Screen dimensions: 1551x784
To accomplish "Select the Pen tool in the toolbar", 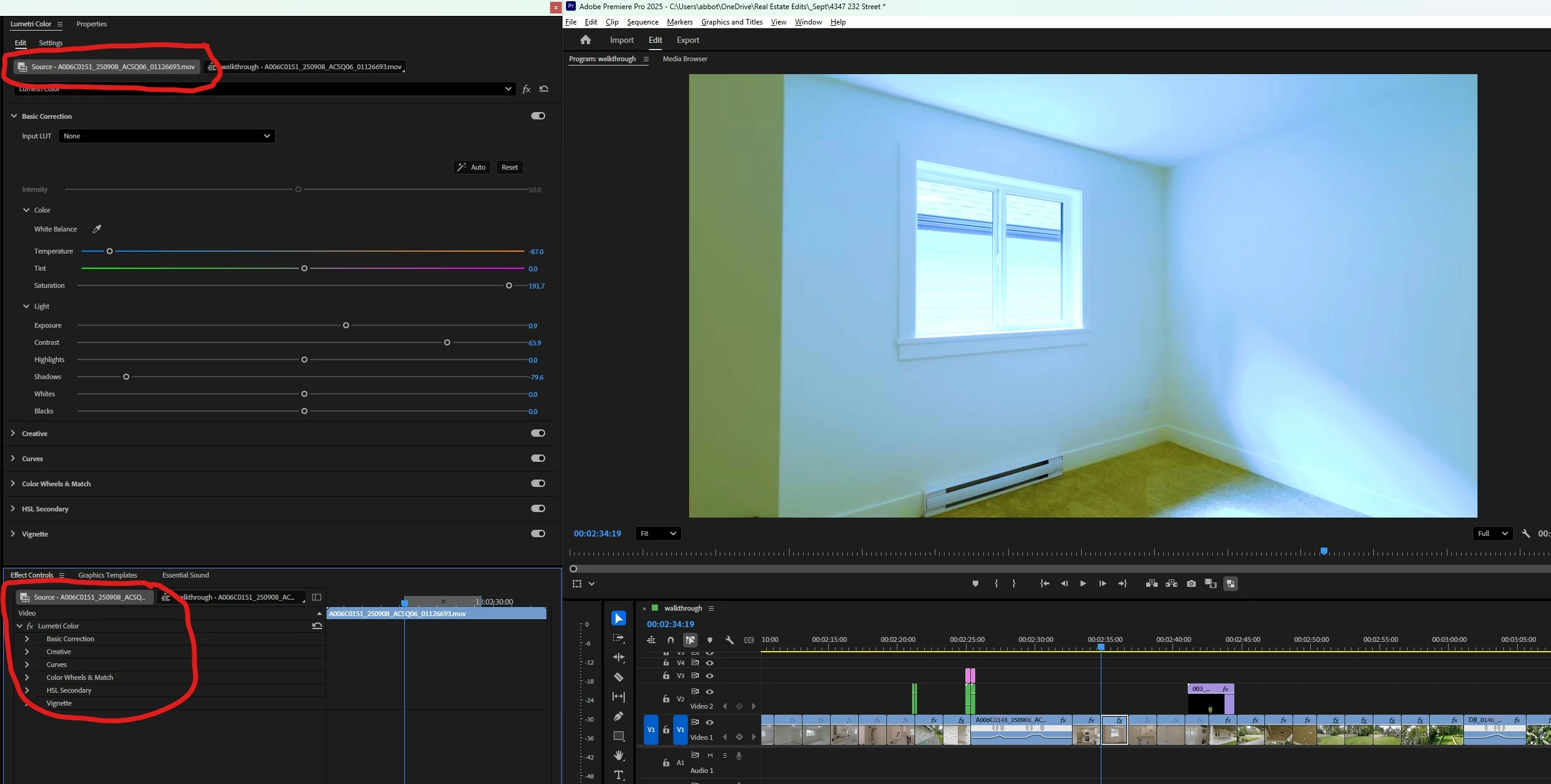I will [x=619, y=716].
